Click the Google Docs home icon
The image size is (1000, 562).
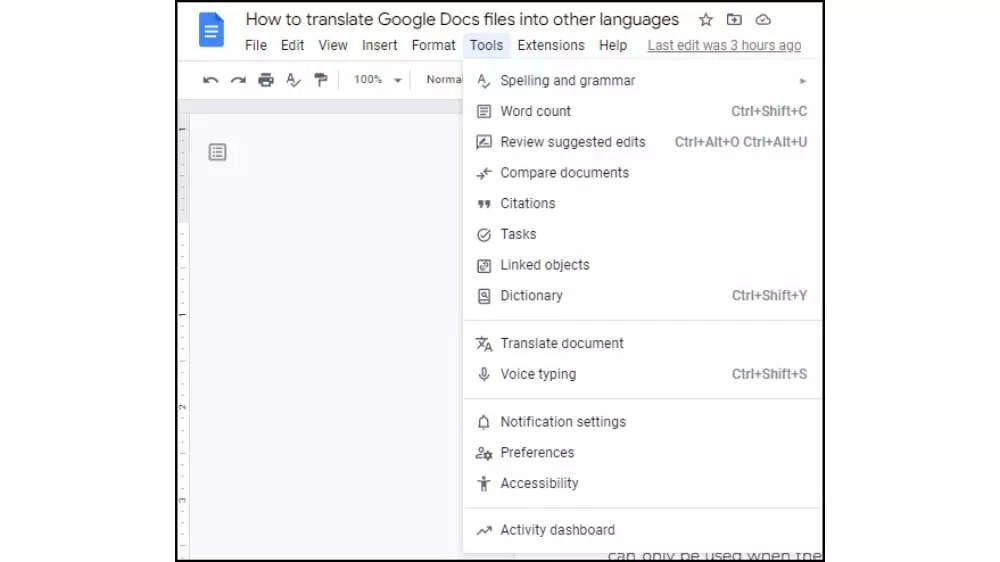point(211,30)
